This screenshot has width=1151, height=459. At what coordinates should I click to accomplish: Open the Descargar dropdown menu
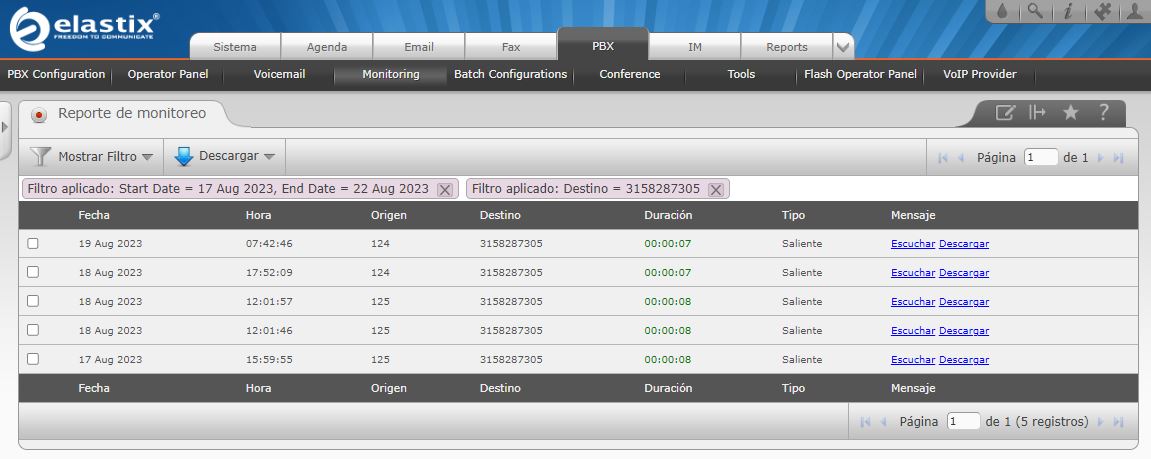coord(225,157)
